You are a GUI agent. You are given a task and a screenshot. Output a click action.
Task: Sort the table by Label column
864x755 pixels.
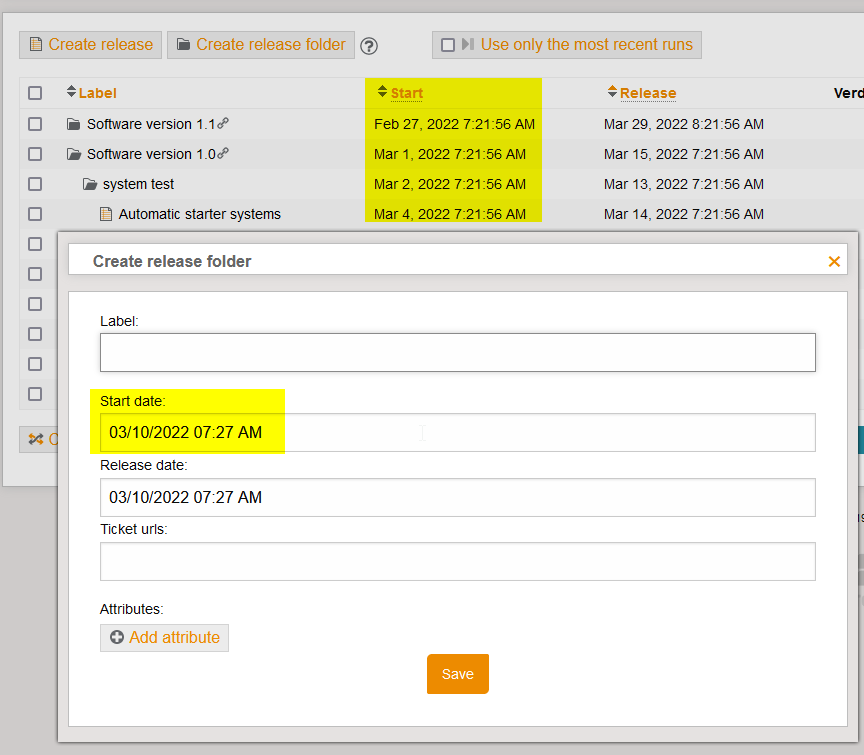97,93
